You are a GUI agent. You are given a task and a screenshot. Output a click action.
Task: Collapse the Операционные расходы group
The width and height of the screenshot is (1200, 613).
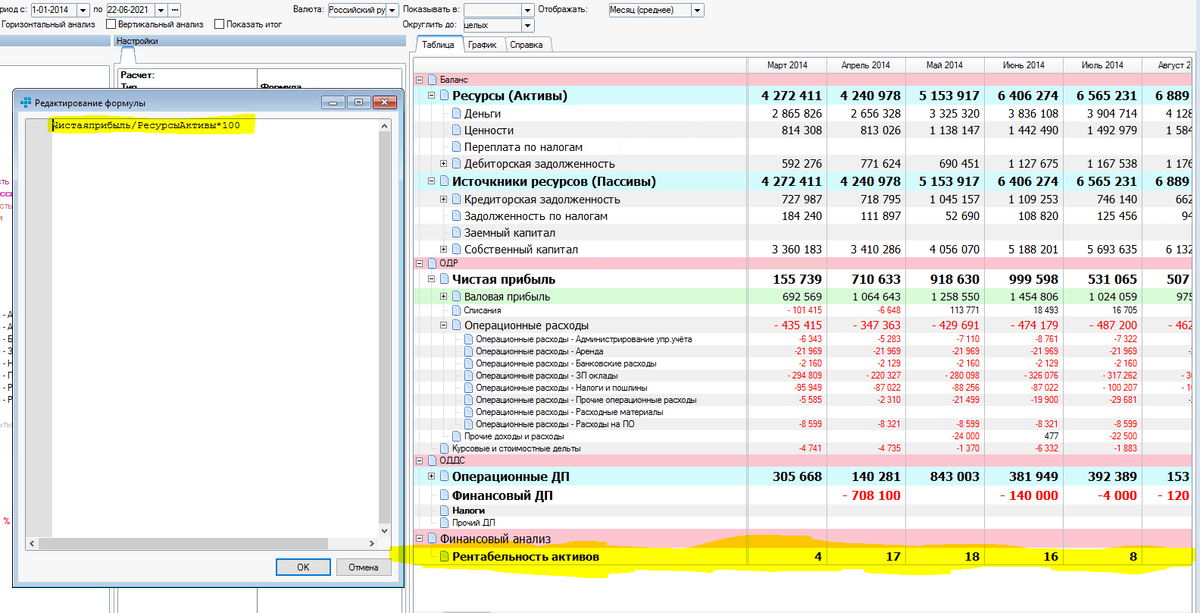point(443,325)
